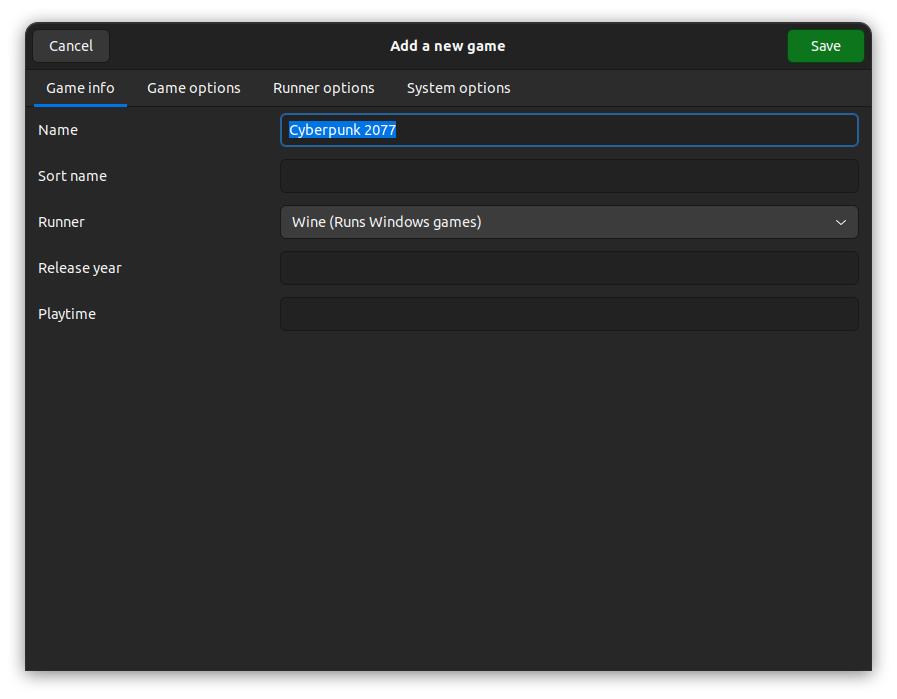Click the Add a new game title
Viewport: 897px width, 699px height.
coord(447,46)
